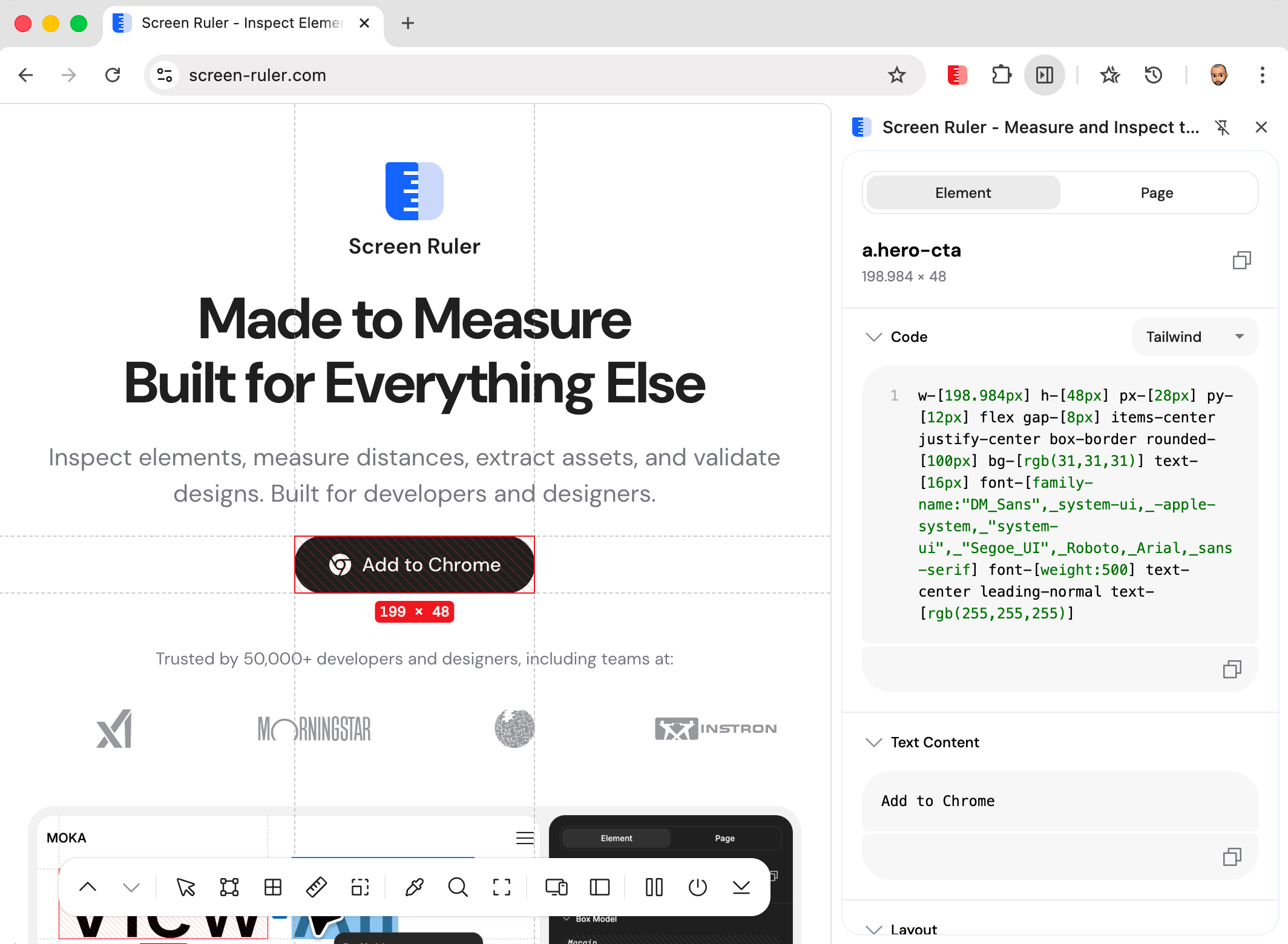This screenshot has width=1288, height=944.
Task: Copy the 'Add to Chrome' text content
Action: [x=1232, y=857]
